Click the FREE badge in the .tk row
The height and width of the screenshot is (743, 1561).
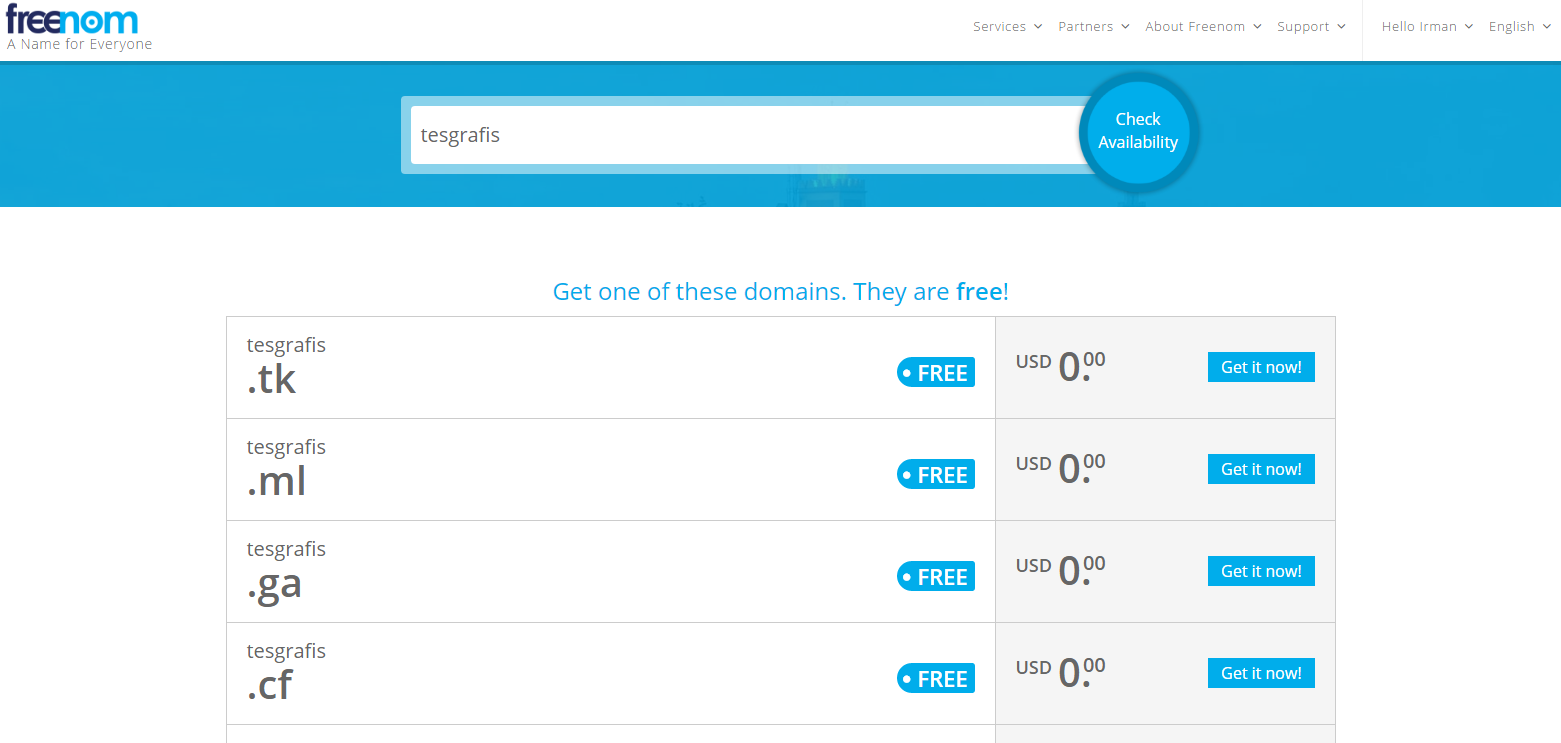(x=936, y=373)
